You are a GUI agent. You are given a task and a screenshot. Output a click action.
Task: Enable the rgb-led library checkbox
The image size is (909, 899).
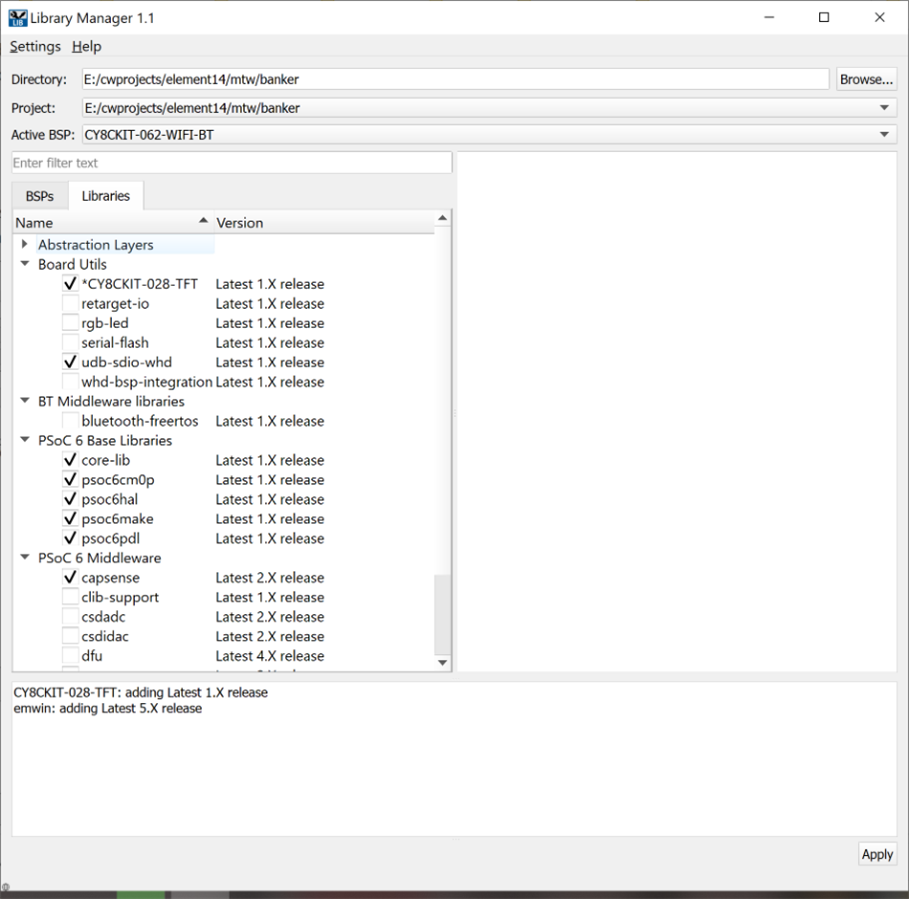point(70,323)
